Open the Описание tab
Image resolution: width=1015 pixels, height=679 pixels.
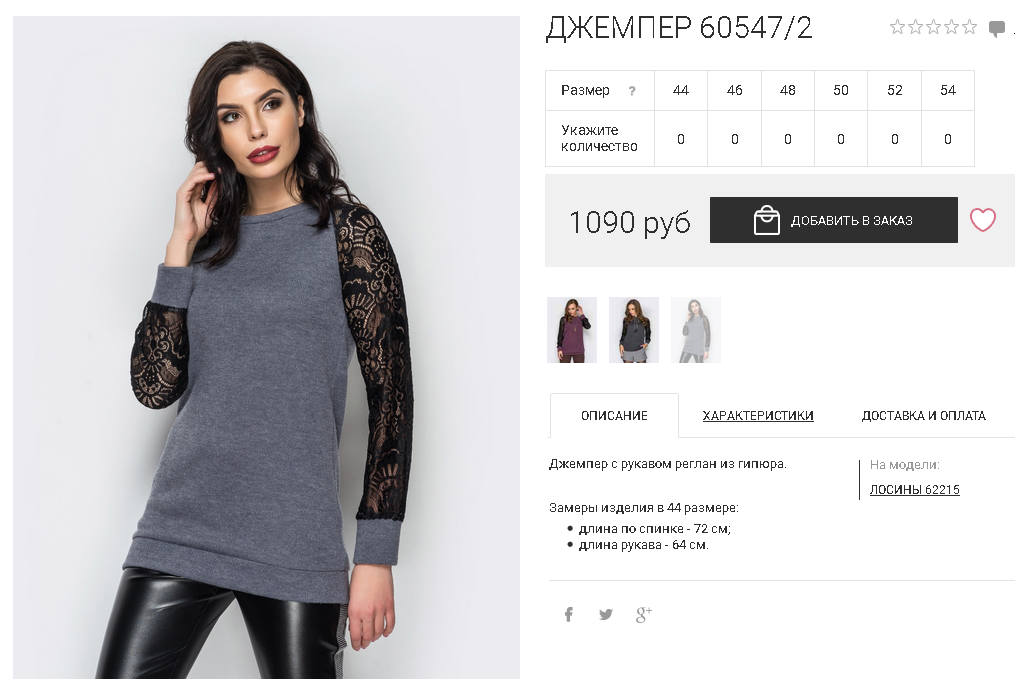pos(614,416)
